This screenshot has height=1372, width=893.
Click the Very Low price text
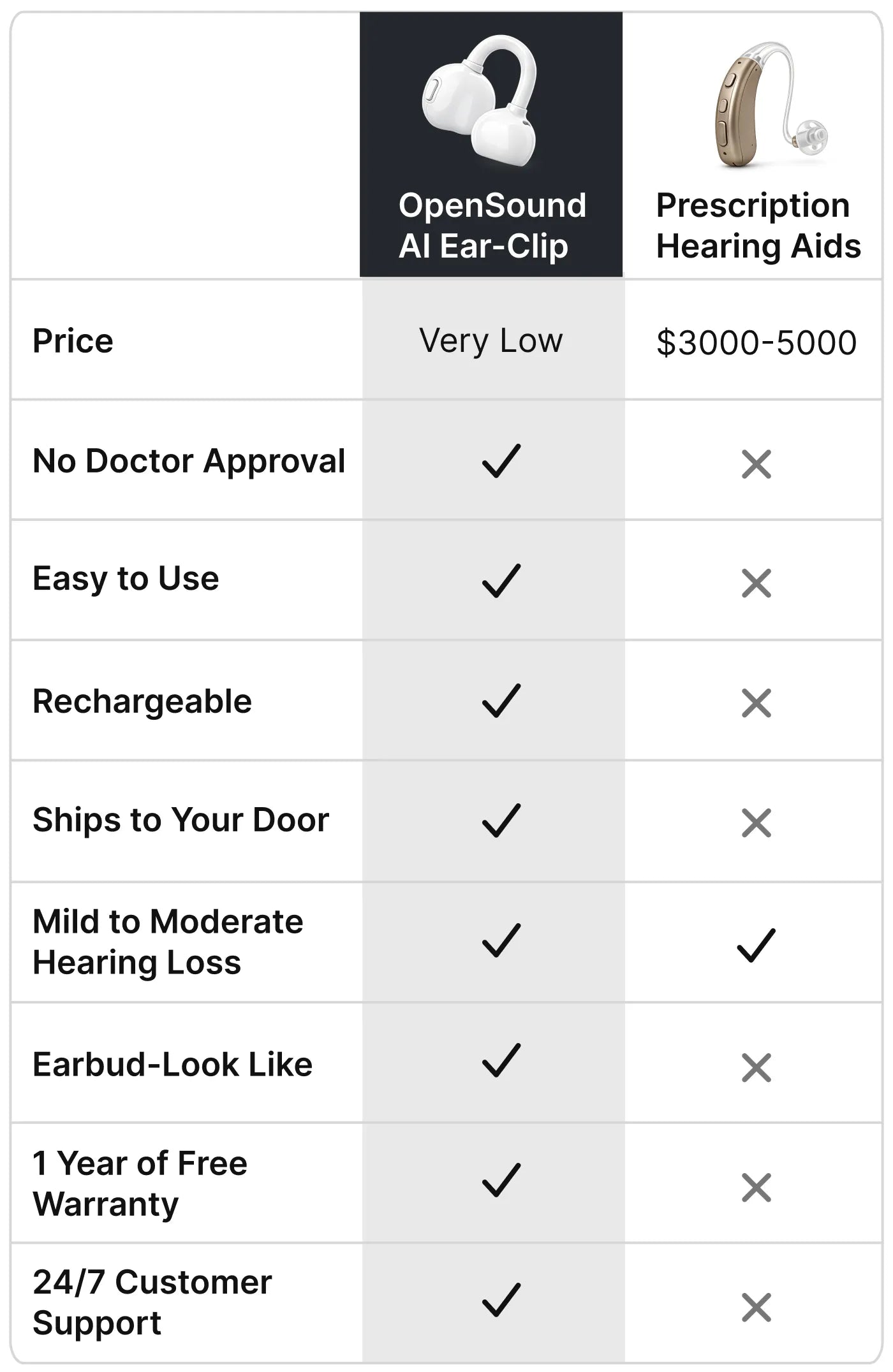[491, 341]
